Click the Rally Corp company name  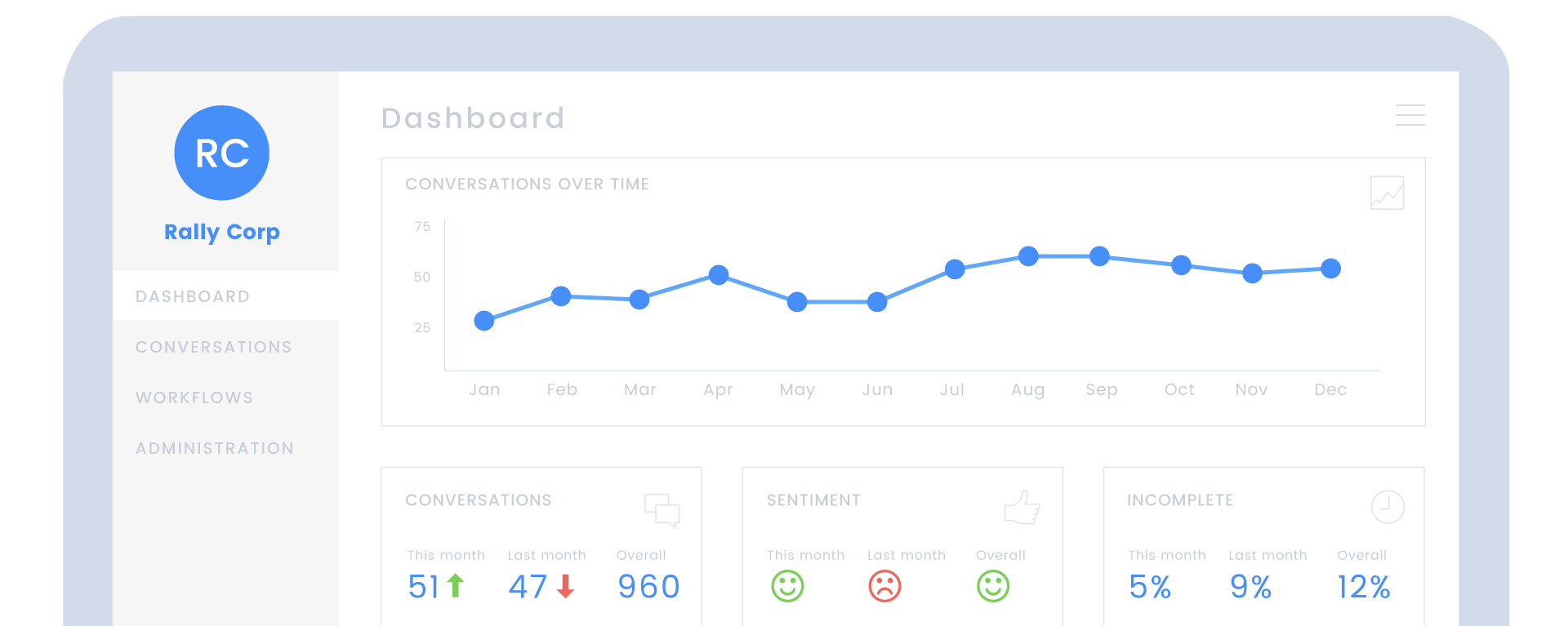click(x=221, y=232)
